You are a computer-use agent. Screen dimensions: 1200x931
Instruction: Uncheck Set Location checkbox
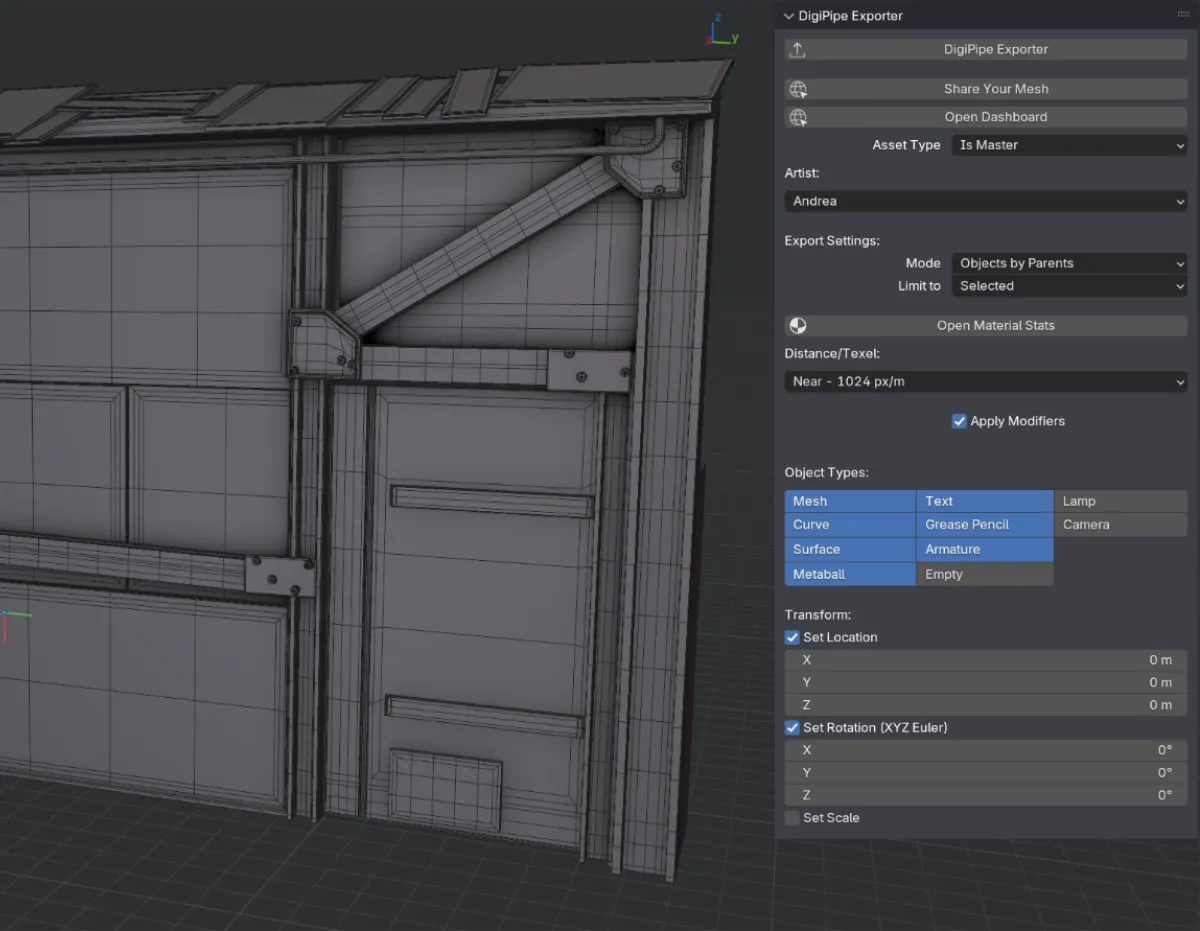(x=792, y=637)
